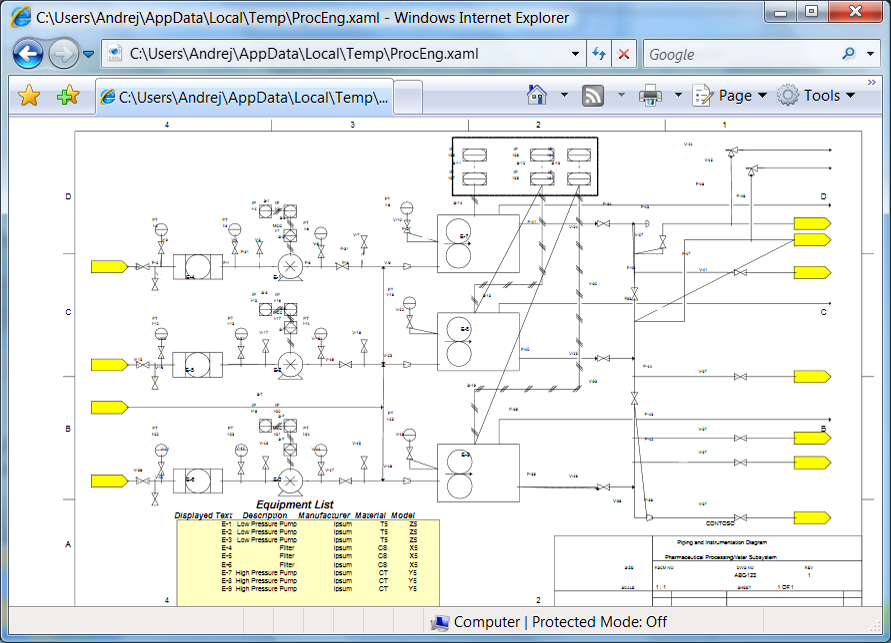Click the empty new tab button
Screen dimensions: 891x643
point(409,97)
